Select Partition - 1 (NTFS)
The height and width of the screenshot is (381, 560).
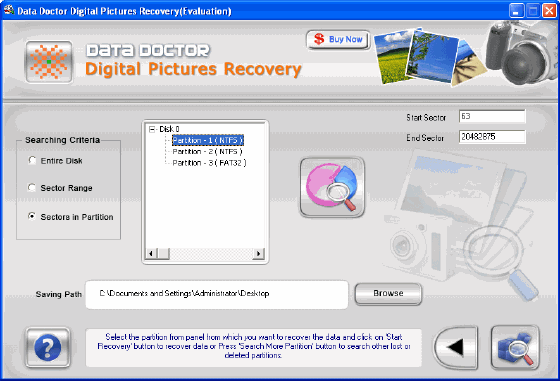pyautogui.click(x=208, y=140)
